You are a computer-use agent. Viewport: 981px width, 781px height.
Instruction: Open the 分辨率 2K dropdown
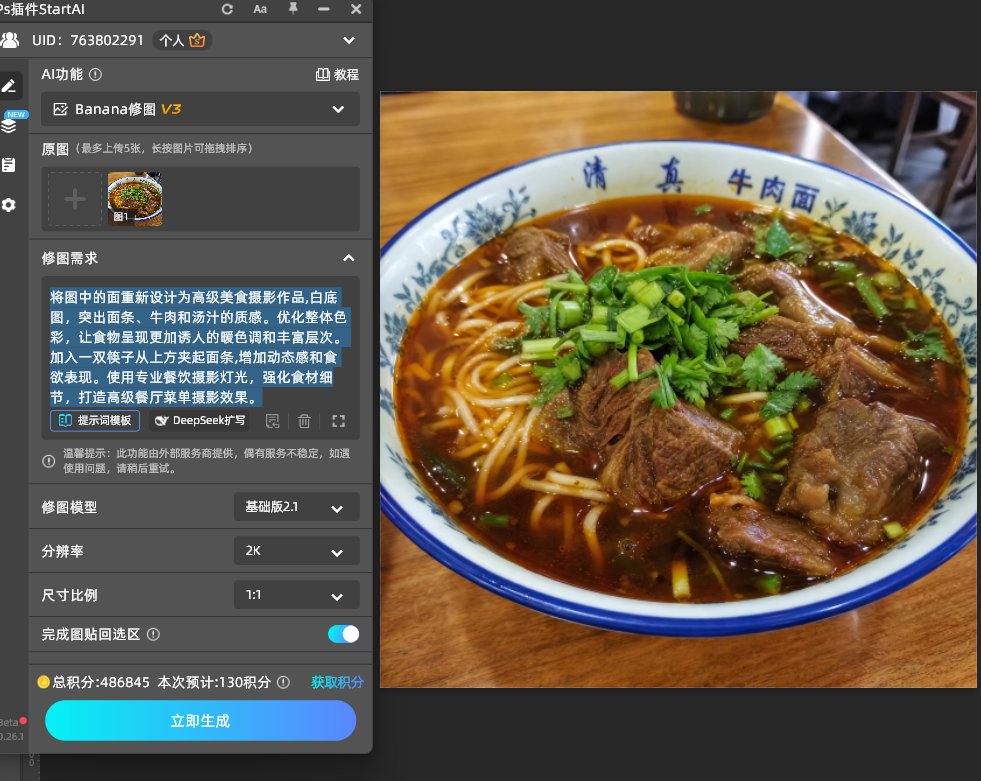click(x=297, y=551)
